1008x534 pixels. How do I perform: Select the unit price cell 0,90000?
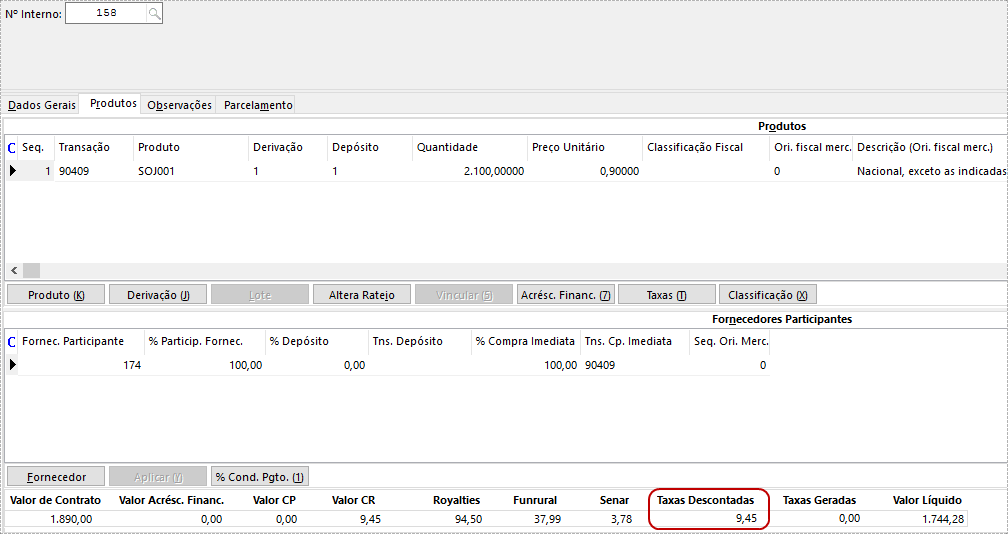(x=585, y=172)
